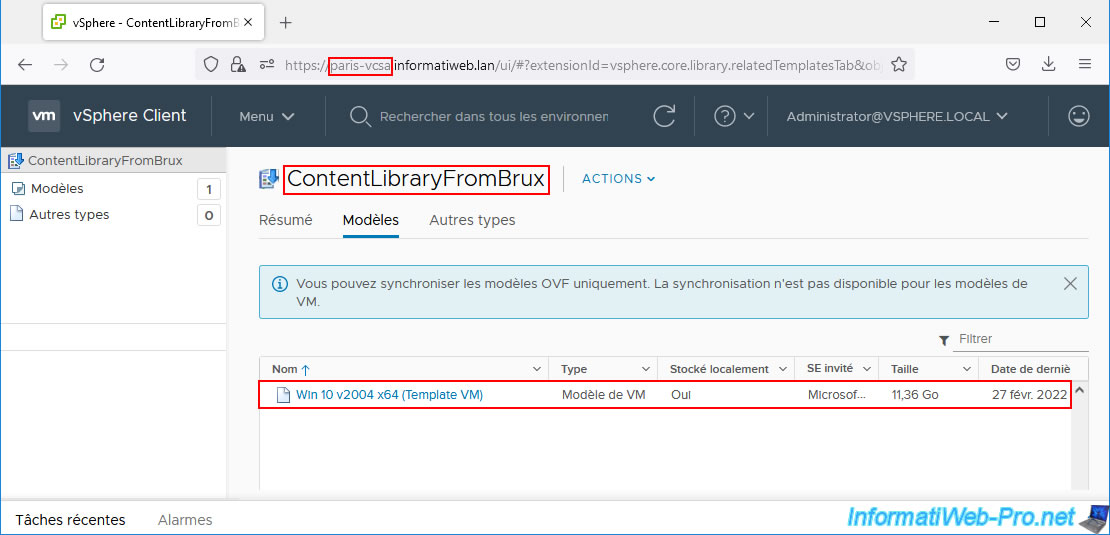The width and height of the screenshot is (1110, 535).
Task: Bookmark this page with the star icon
Action: click(x=899, y=65)
